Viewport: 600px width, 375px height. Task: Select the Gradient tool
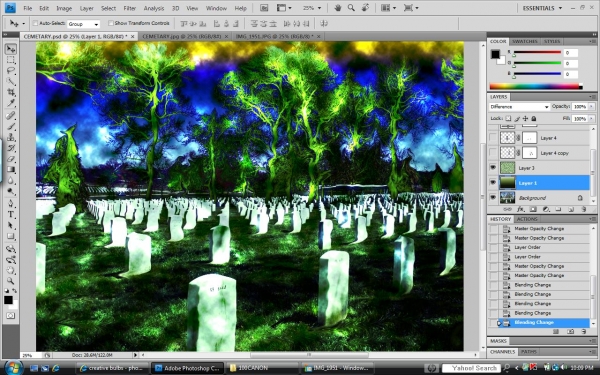pos(11,169)
